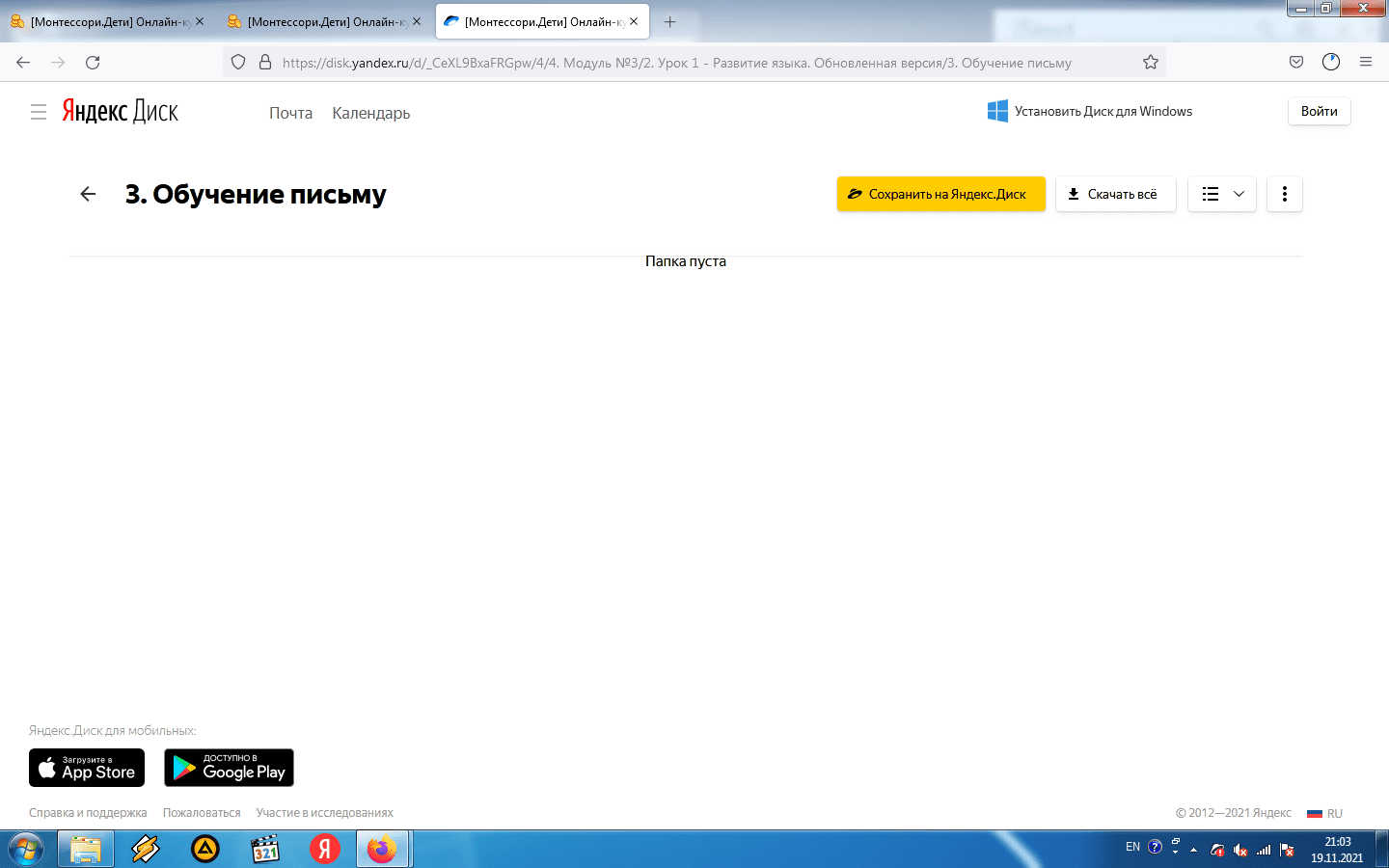This screenshot has height=868, width=1389.
Task: Click the Save to Pocket icon
Action: 1296,63
